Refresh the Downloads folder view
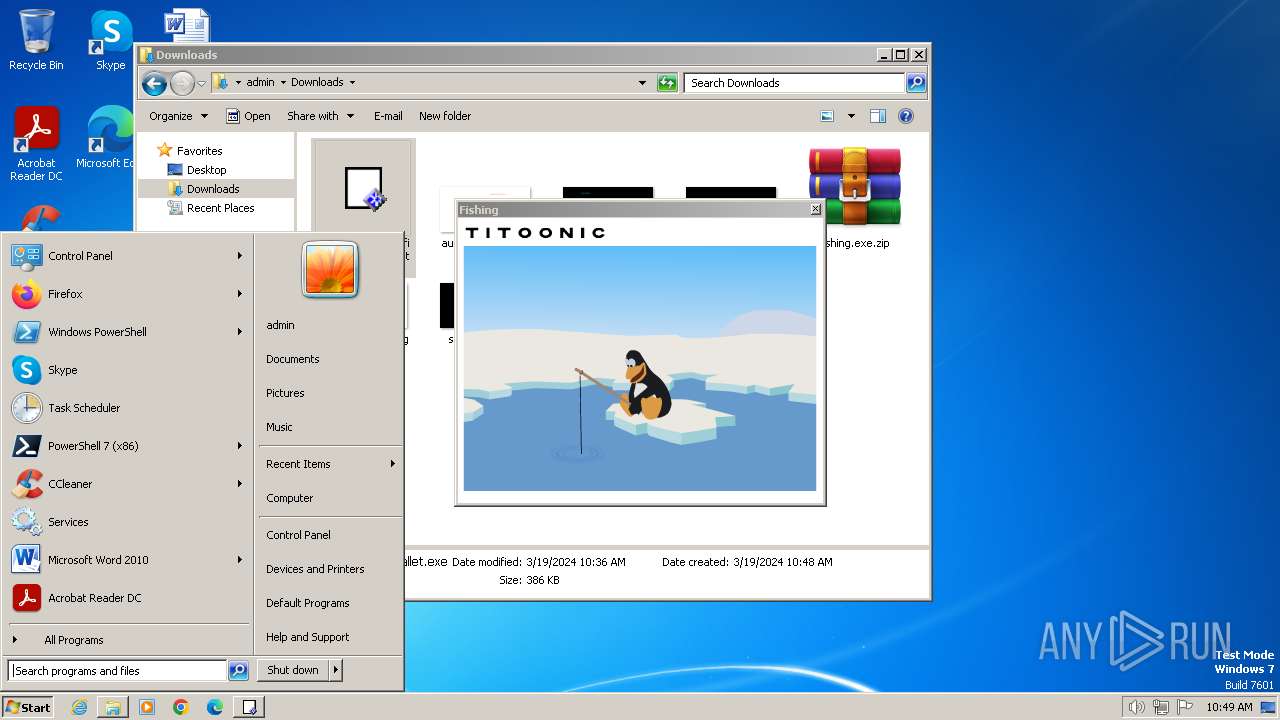This screenshot has width=1280, height=720. coord(667,83)
